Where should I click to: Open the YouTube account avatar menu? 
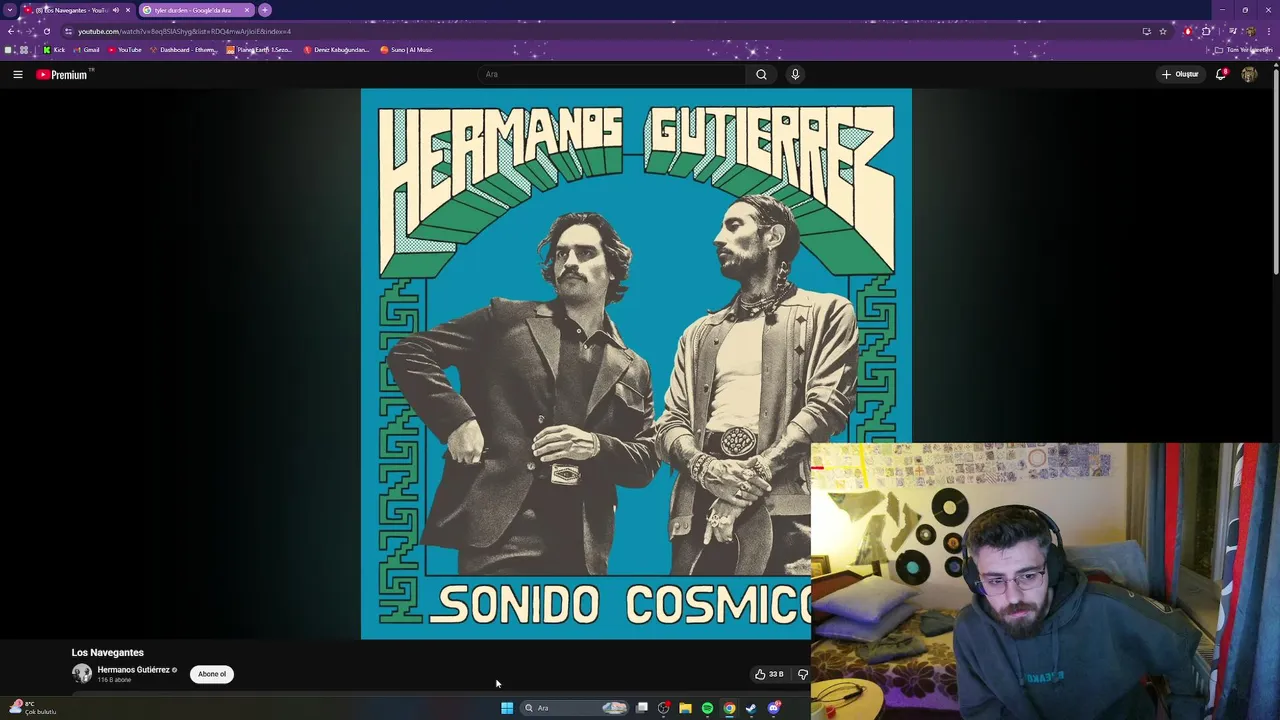coord(1249,74)
